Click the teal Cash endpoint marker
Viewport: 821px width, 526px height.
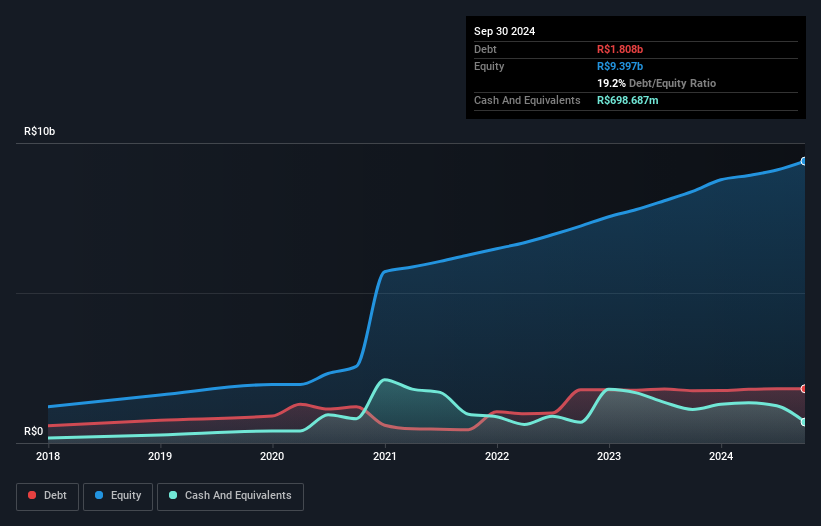[x=804, y=422]
